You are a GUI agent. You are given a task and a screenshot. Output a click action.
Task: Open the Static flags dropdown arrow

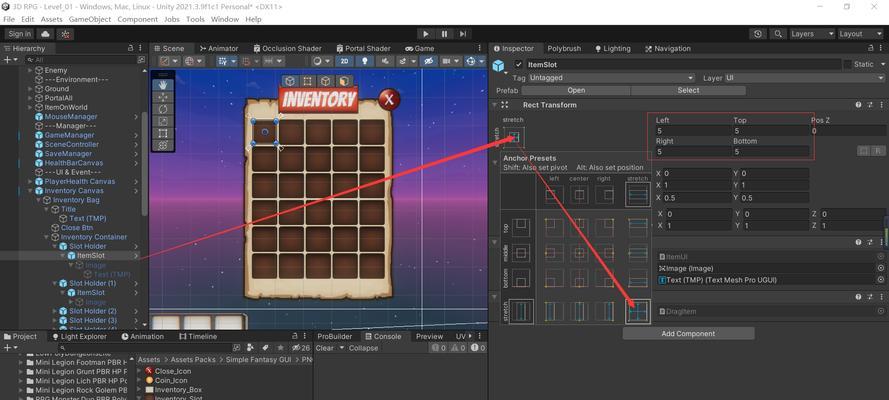click(881, 65)
